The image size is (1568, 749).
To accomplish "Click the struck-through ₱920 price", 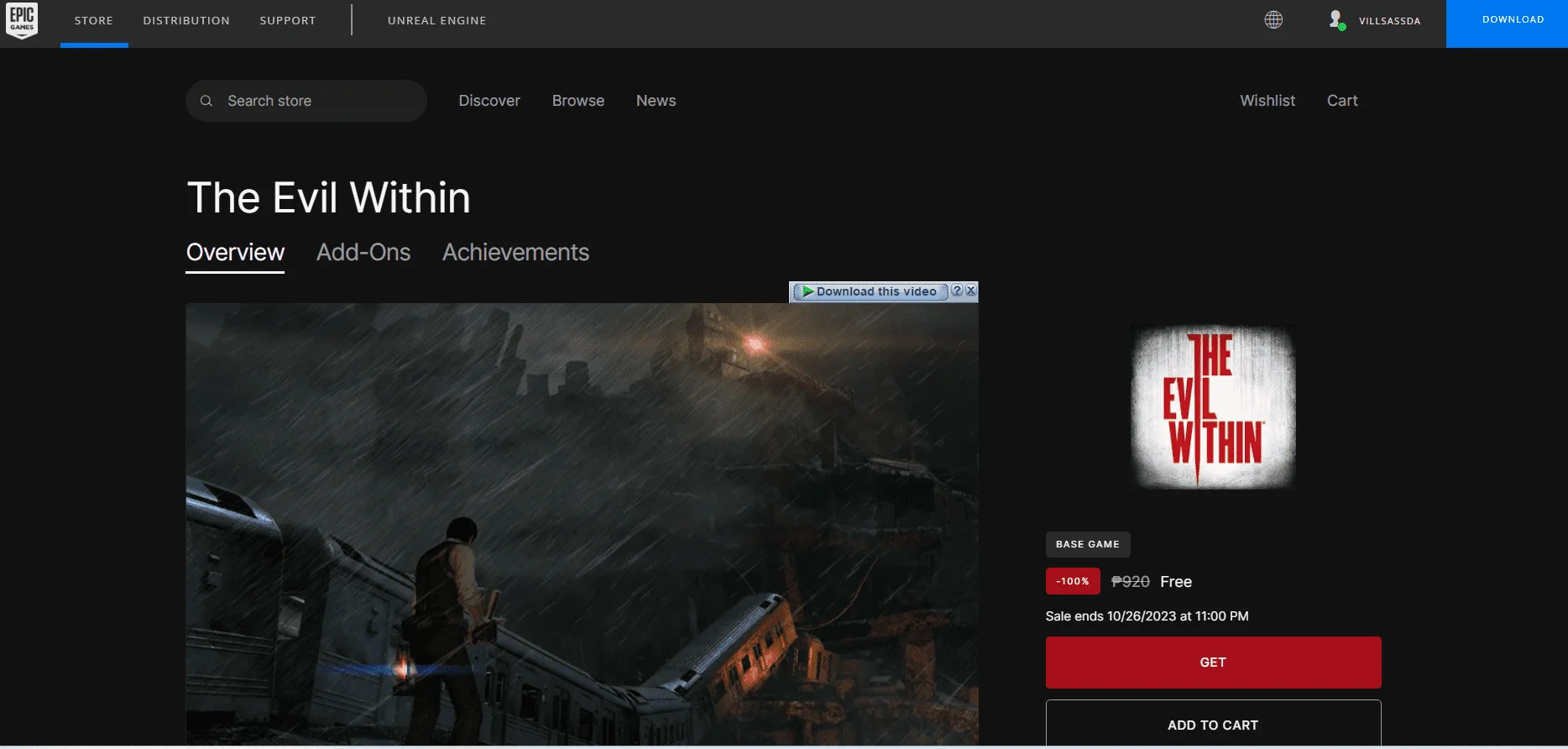I will 1131,582.
